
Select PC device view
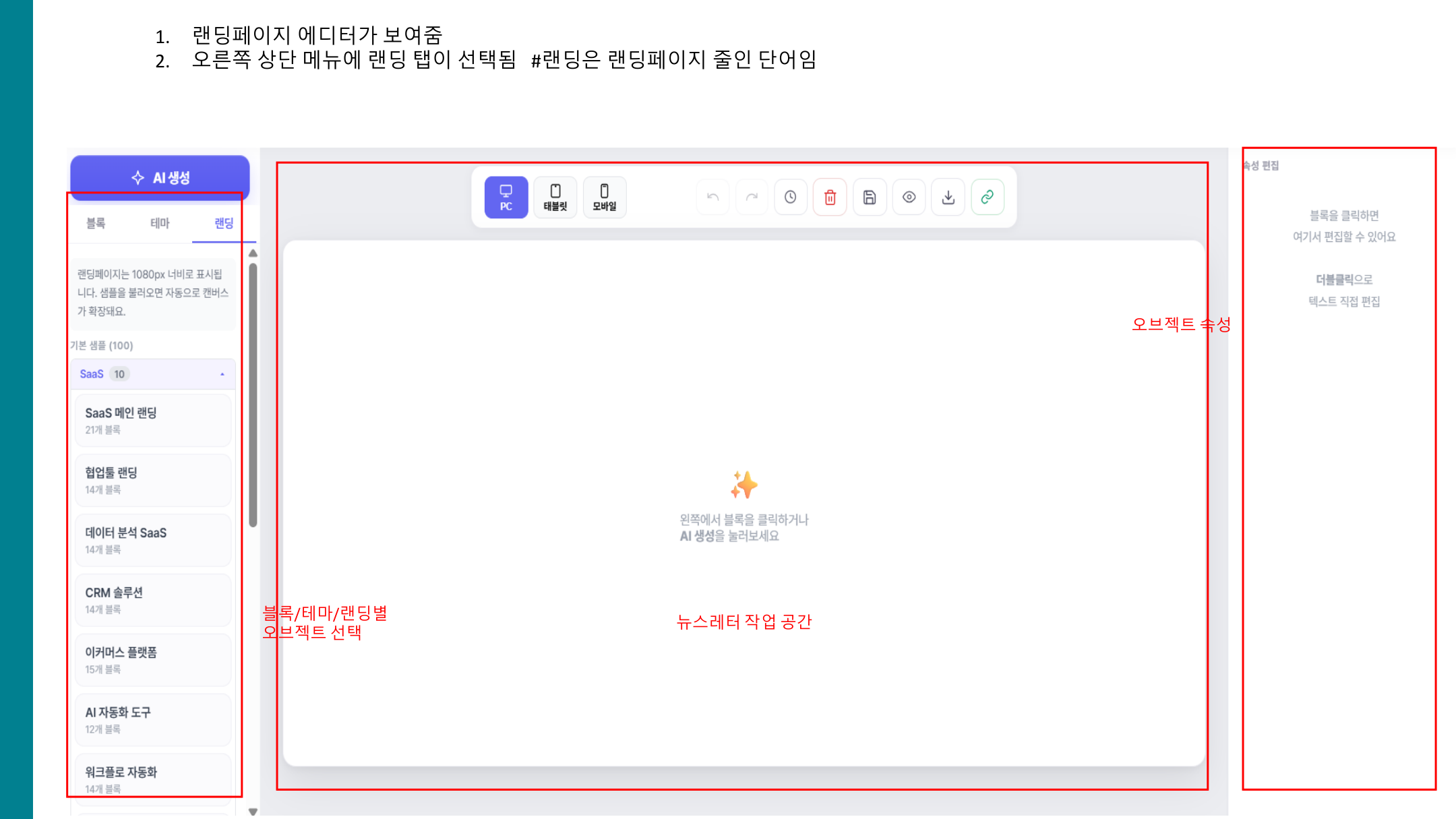point(506,198)
